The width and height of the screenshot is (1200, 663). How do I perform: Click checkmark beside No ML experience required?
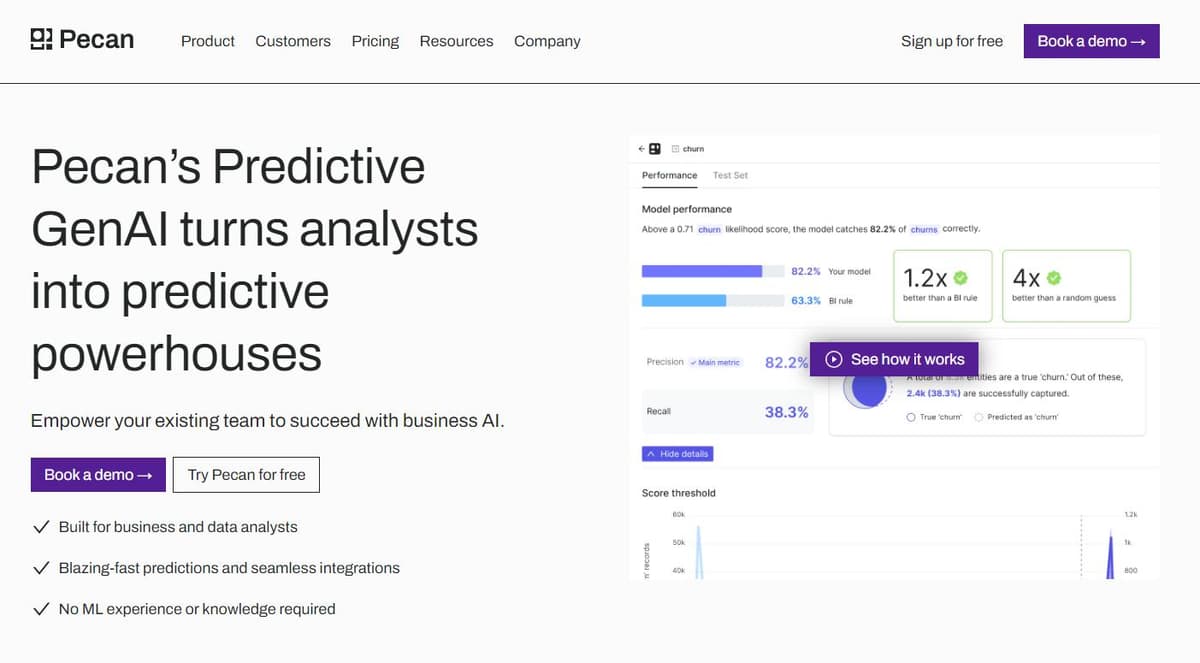pos(42,608)
